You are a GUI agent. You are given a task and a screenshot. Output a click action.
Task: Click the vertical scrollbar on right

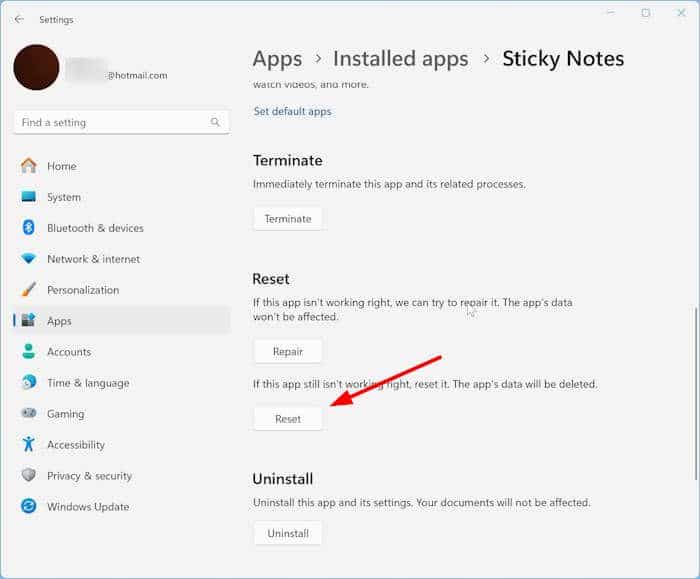(696, 393)
